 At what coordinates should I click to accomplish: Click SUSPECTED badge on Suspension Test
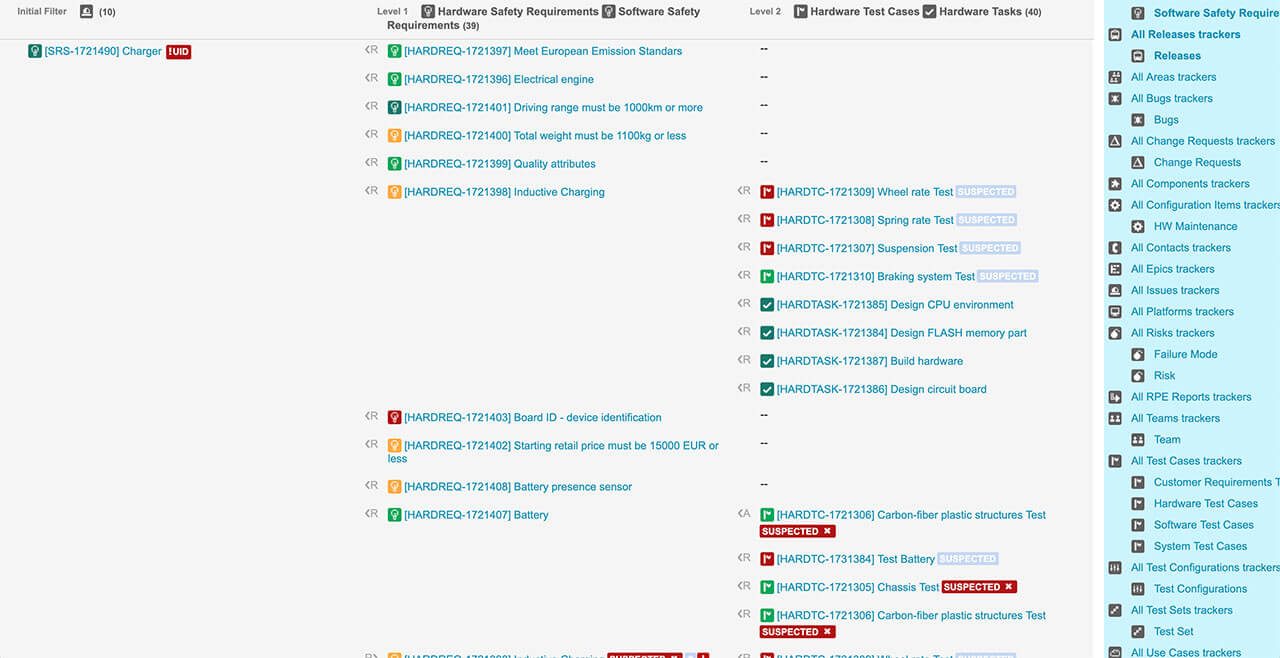coord(990,248)
